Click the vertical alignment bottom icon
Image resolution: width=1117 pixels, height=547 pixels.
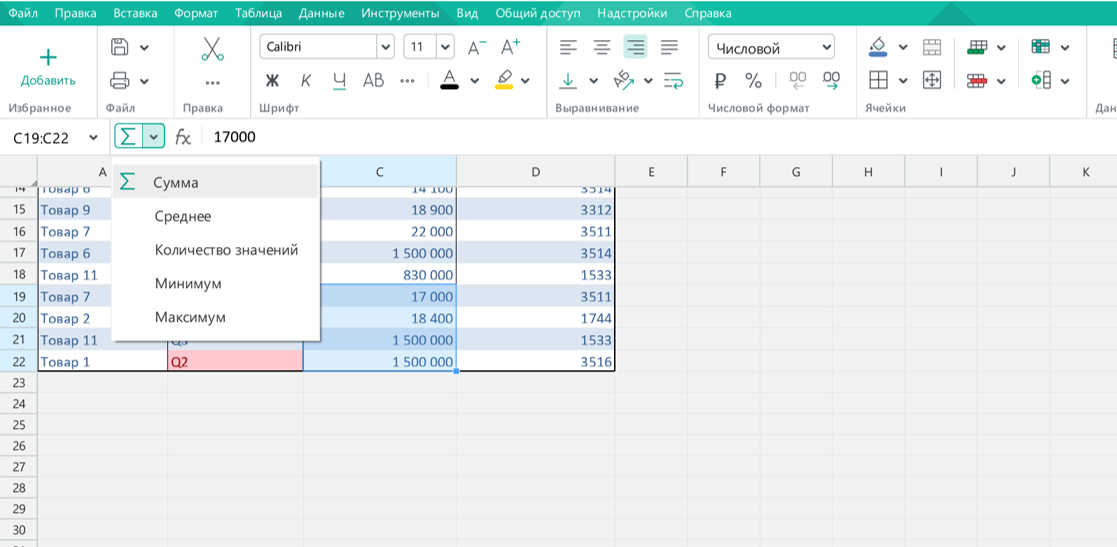[568, 80]
